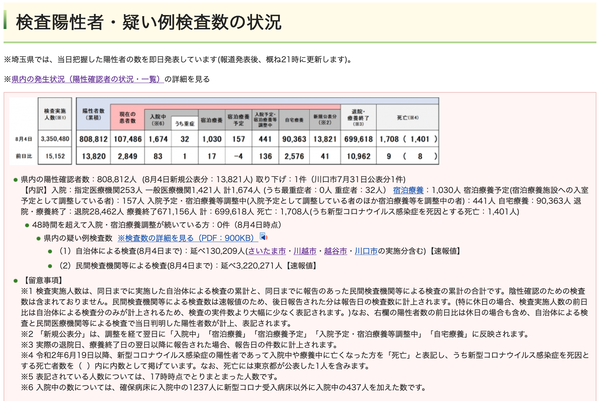Image resolution: width=600 pixels, height=401 pixels.
Task: Open the さいたま市 link
Action: tap(267, 251)
